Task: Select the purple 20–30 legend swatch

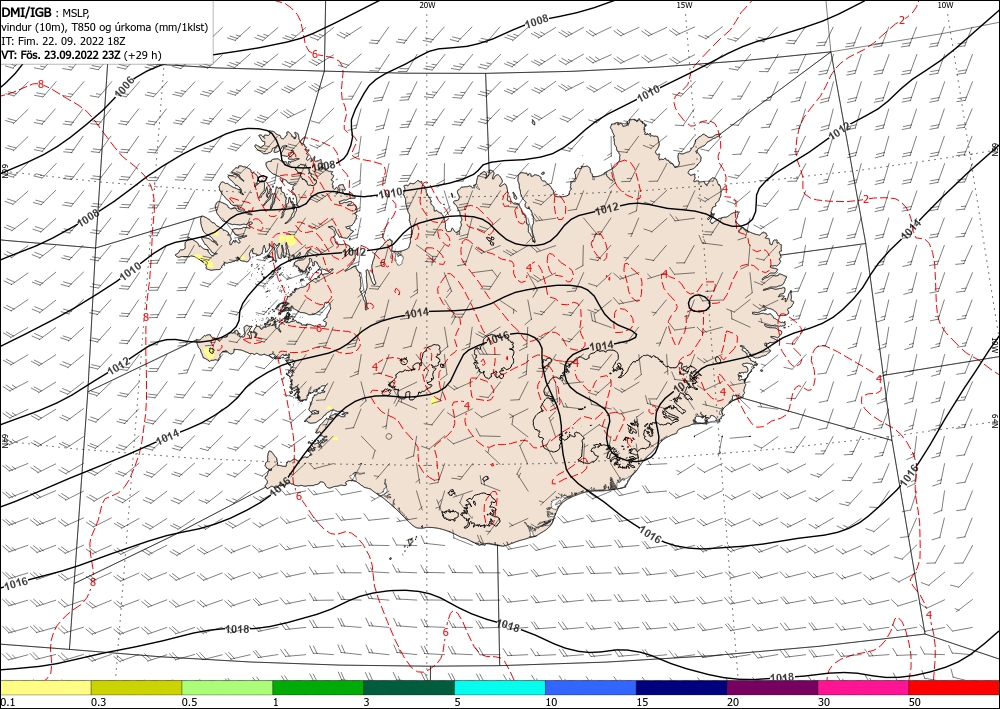Action: [772, 687]
